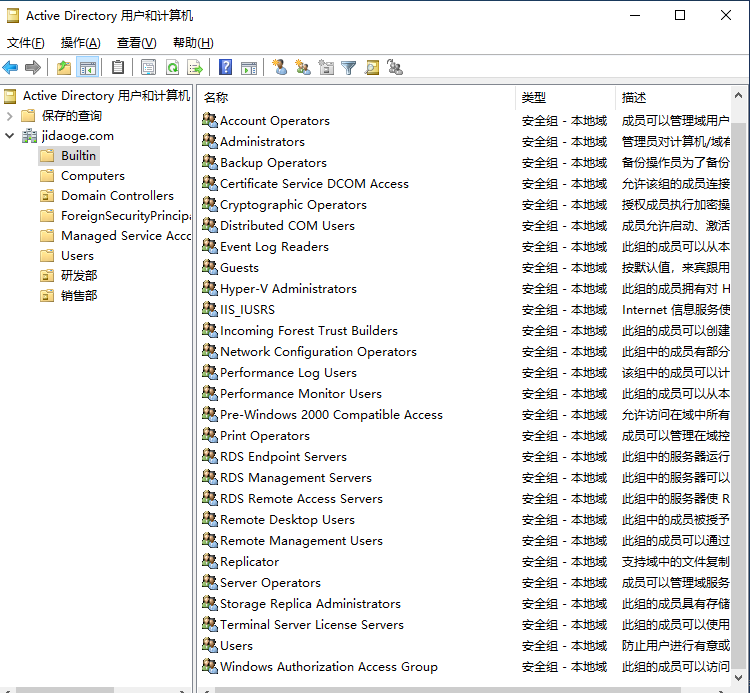
Task: Click the IIS_IUSRS group icon
Action: [210, 309]
